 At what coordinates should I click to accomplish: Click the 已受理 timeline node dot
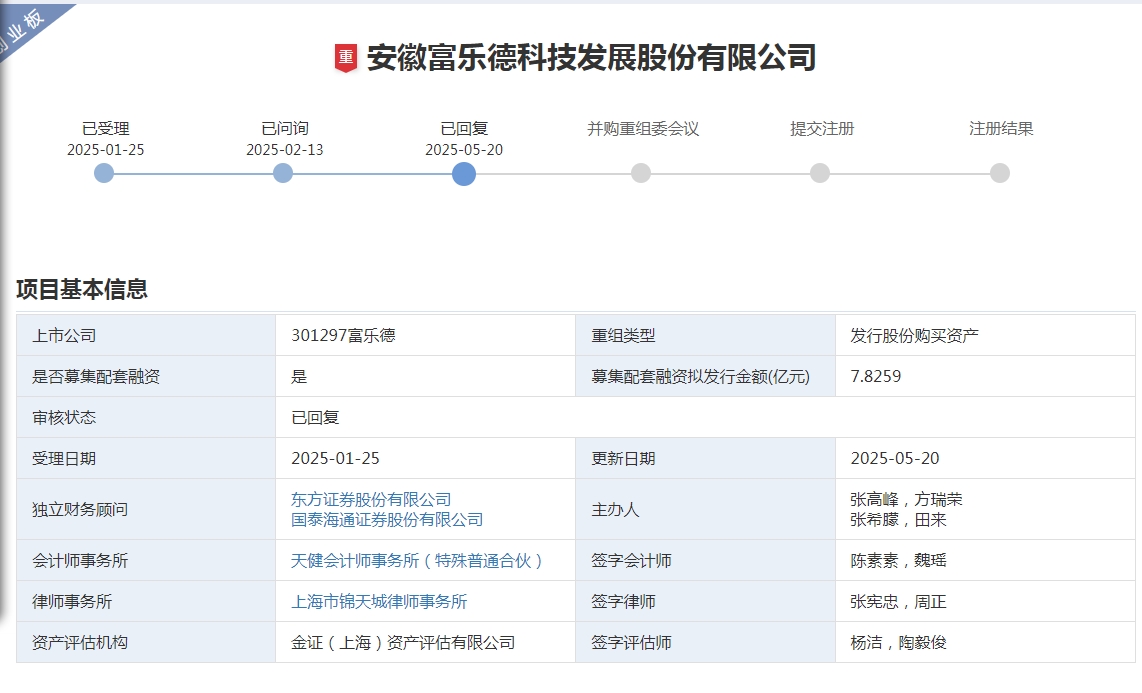click(x=104, y=173)
